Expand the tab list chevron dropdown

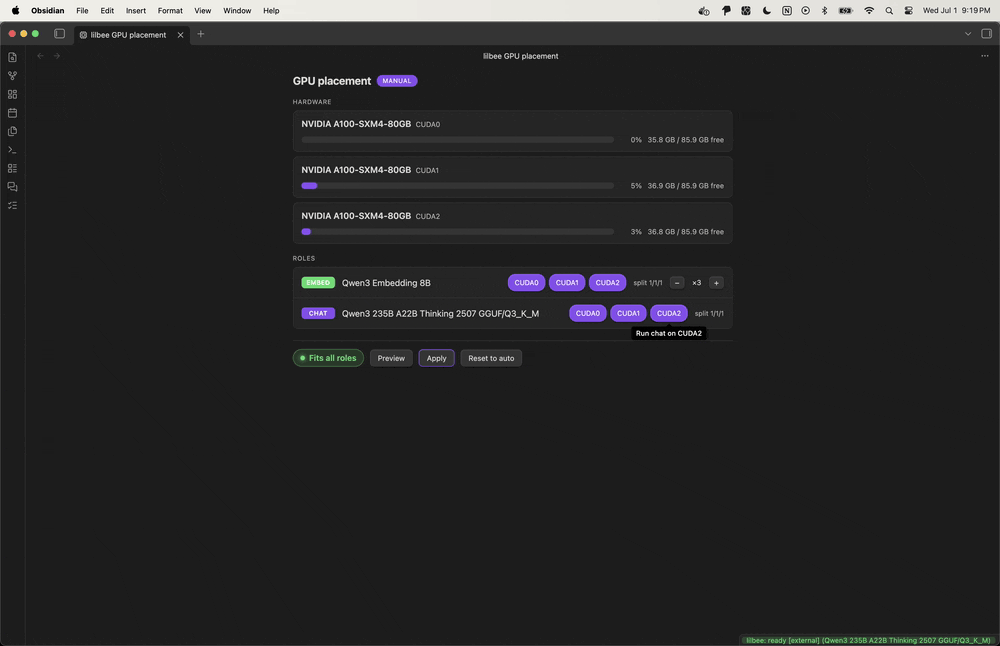(967, 34)
